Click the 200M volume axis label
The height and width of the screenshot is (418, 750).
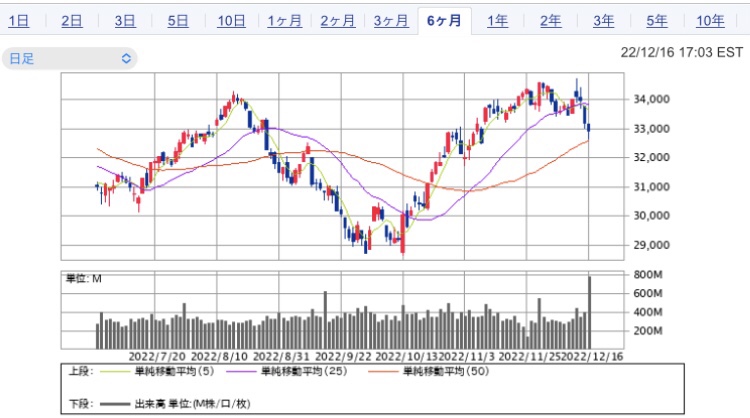pyautogui.click(x=648, y=331)
